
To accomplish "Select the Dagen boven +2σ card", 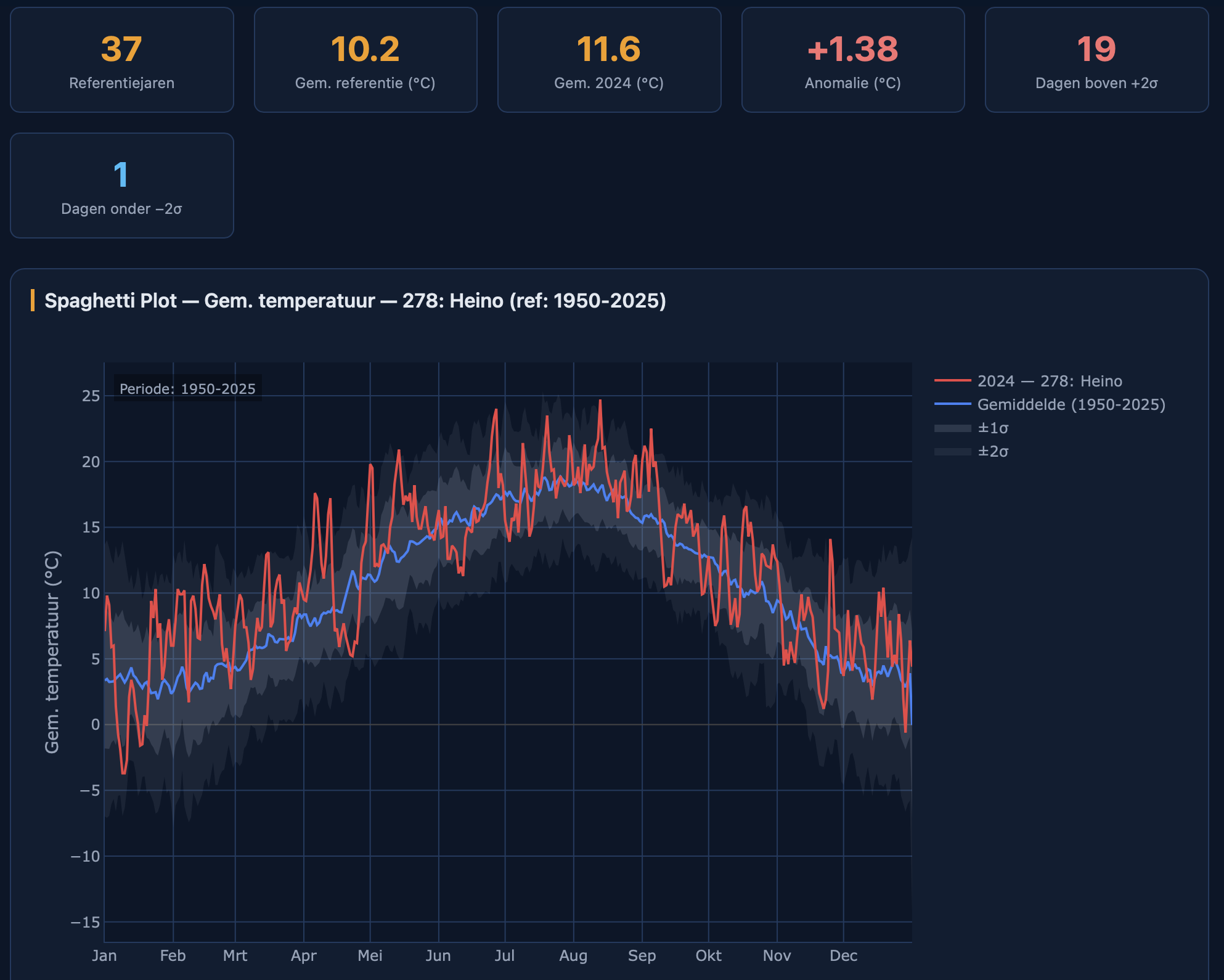I will (1096, 60).
